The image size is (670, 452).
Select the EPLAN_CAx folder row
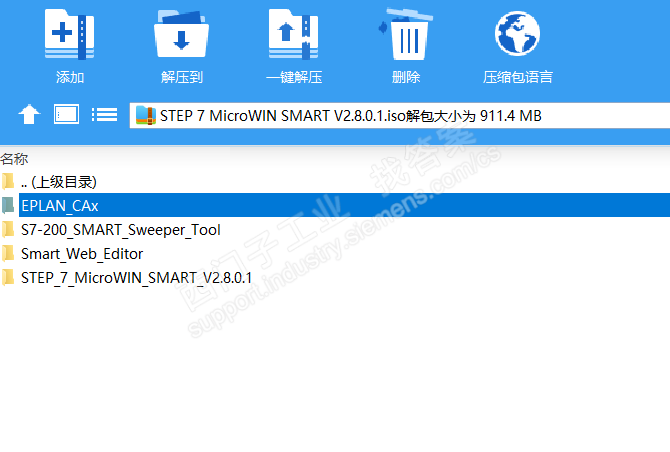click(335, 205)
